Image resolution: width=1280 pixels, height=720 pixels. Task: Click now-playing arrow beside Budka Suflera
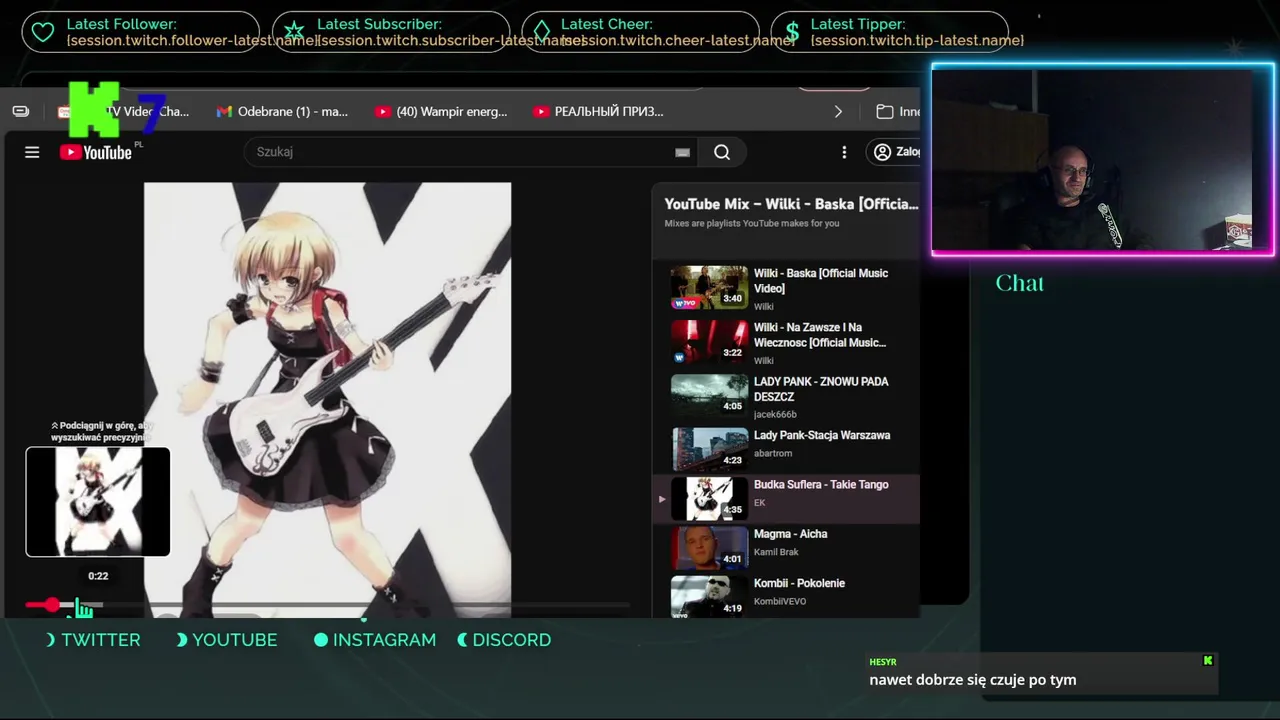pyautogui.click(x=661, y=498)
